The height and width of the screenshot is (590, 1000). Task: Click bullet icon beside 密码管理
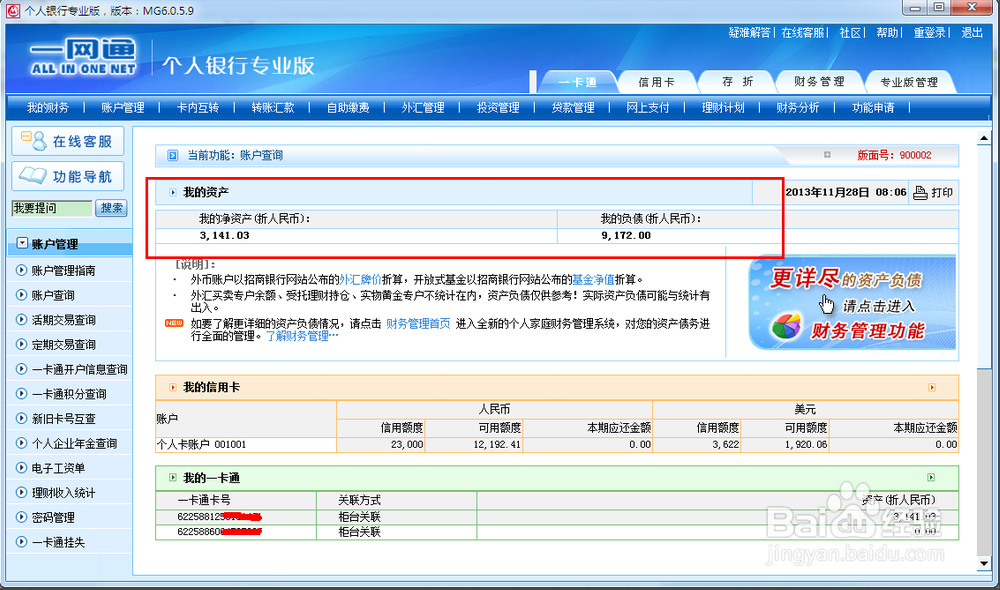pos(21,517)
